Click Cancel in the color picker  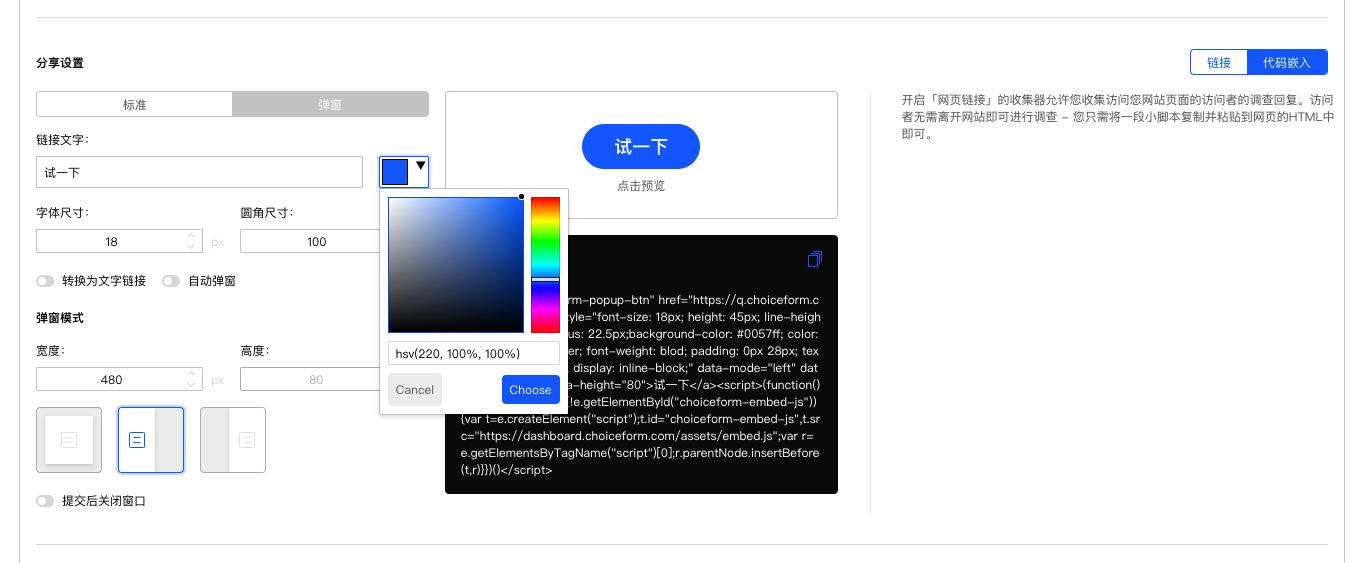(x=415, y=390)
